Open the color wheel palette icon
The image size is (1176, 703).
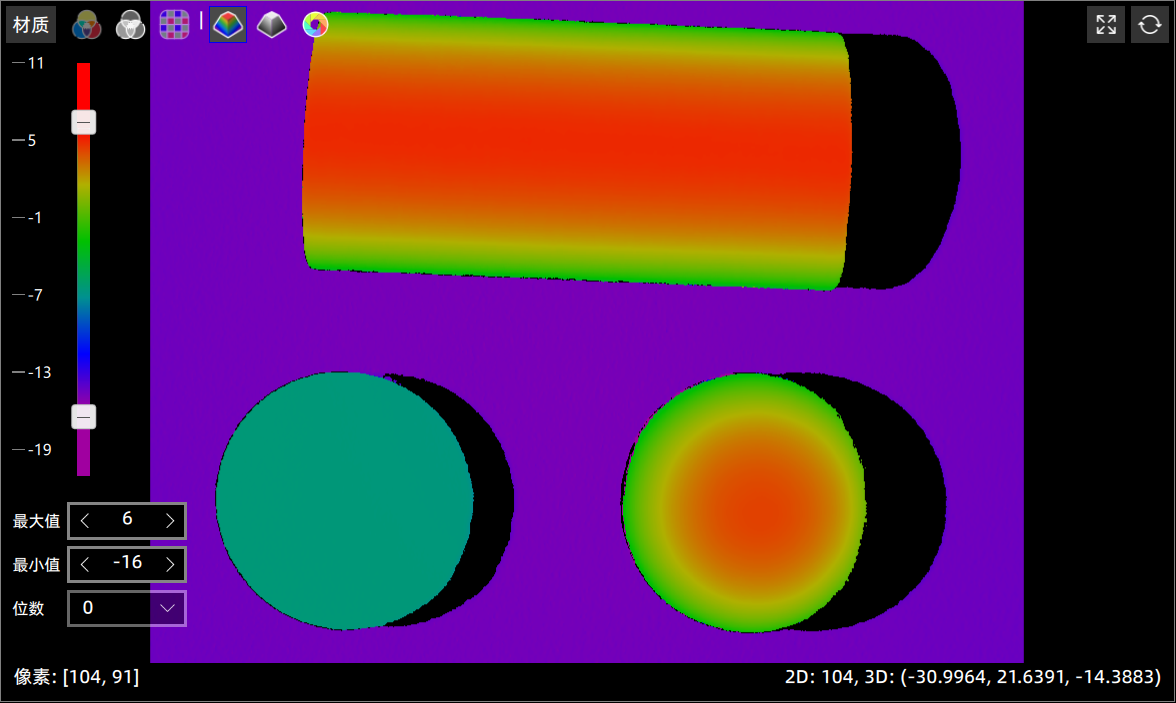pos(315,25)
